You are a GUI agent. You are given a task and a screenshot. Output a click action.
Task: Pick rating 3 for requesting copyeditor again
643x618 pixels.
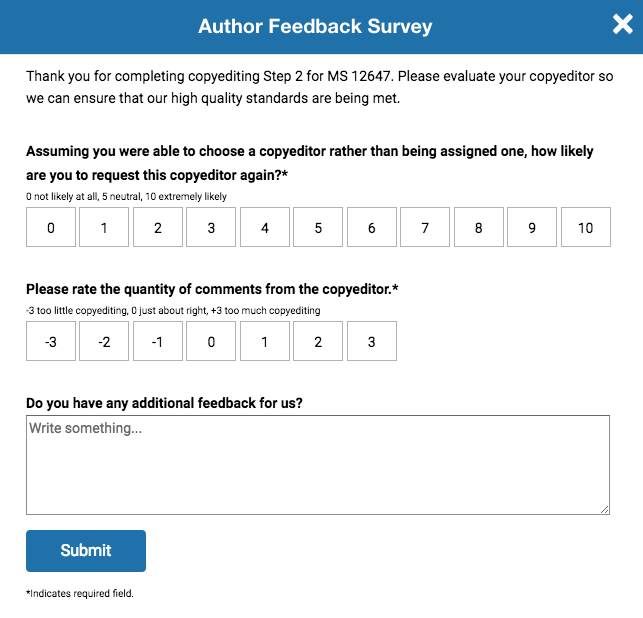[211, 227]
